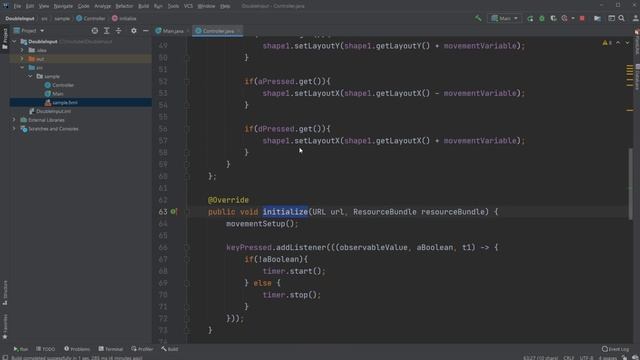Viewport: 640px width, 360px height.
Task: Open Project panel gear options
Action: (133, 31)
